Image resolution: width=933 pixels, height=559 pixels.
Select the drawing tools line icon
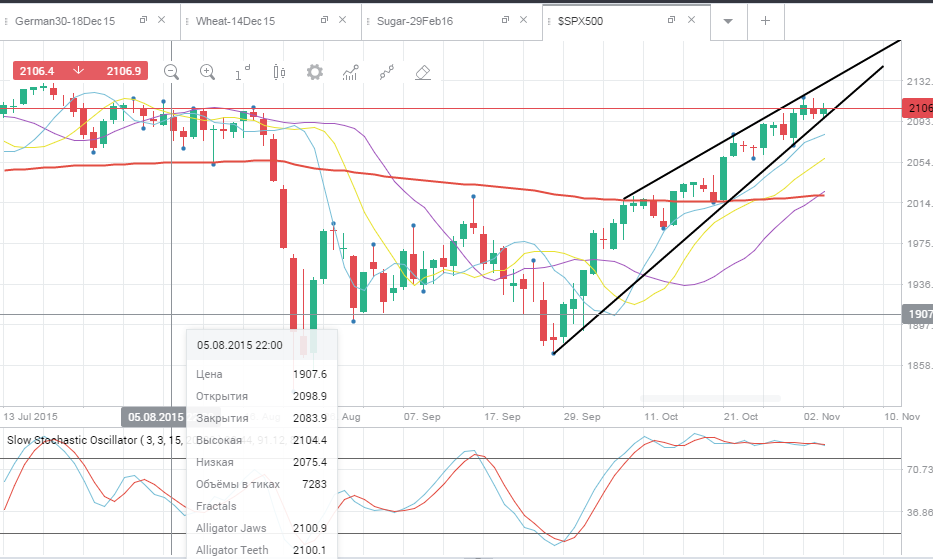(x=387, y=73)
